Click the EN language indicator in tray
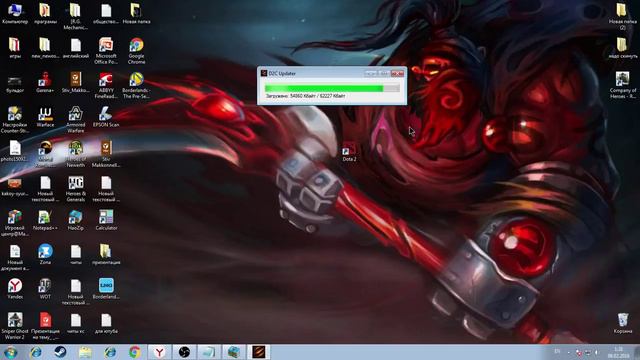640x360 pixels. [557, 351]
